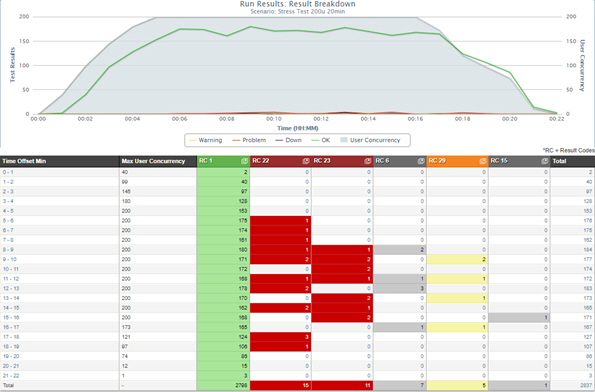Viewport: 595px width, 392px height.
Task: Click the RC 15 column header icon
Action: [x=545, y=161]
